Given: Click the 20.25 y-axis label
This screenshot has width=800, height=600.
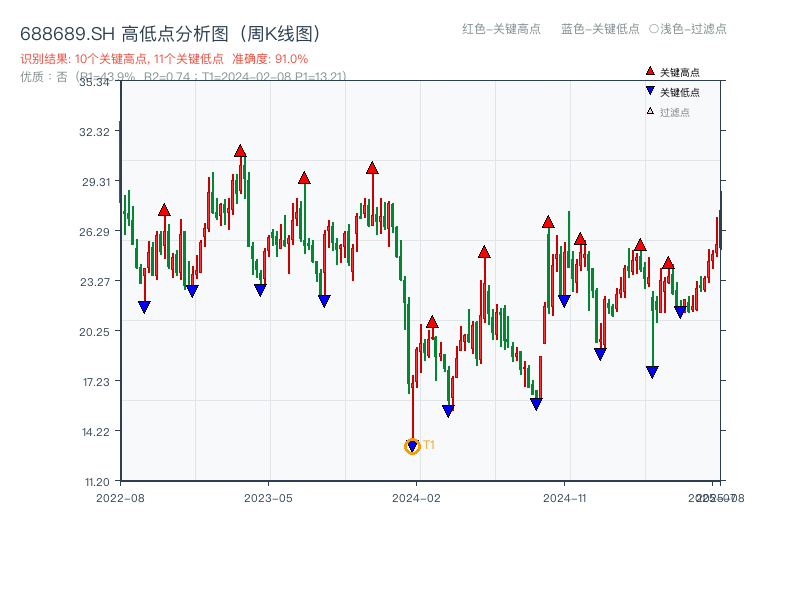Looking at the screenshot, I should point(94,332).
